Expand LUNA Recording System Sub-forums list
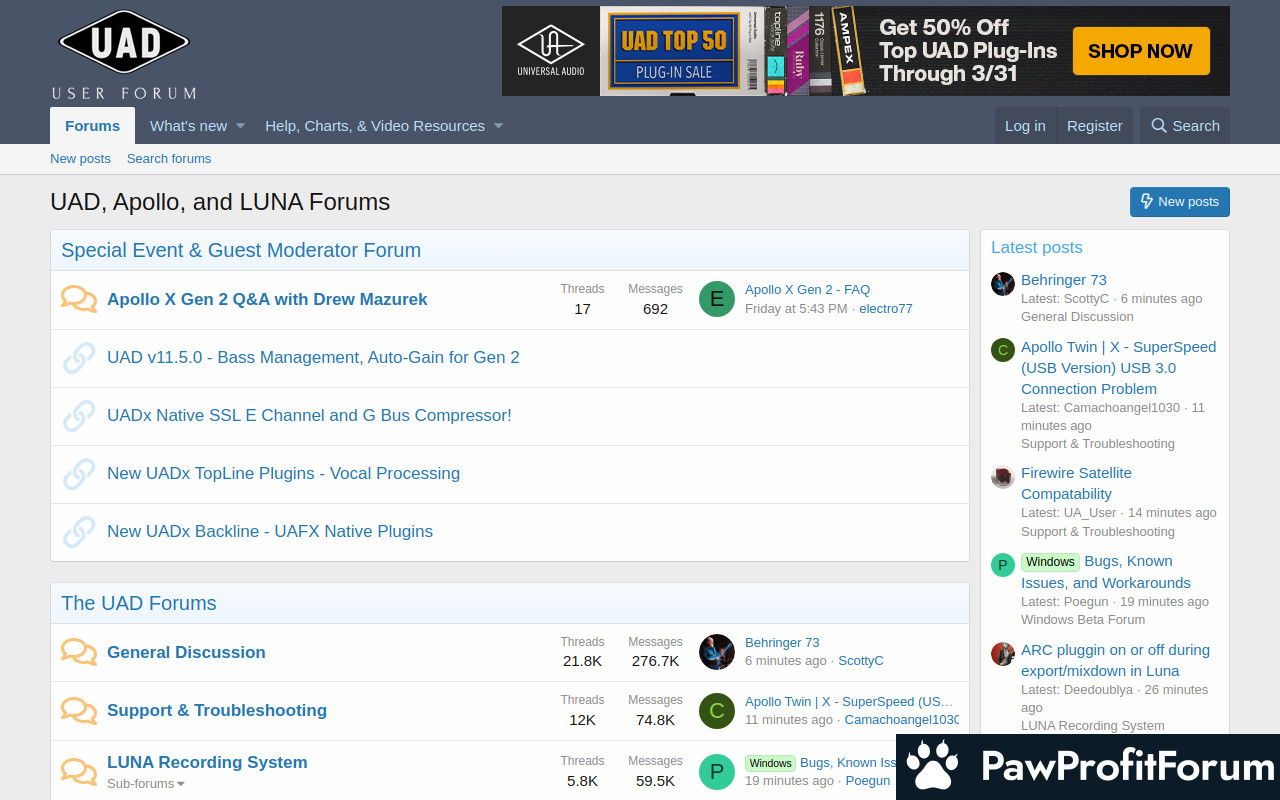The width and height of the screenshot is (1280, 800). (146, 784)
